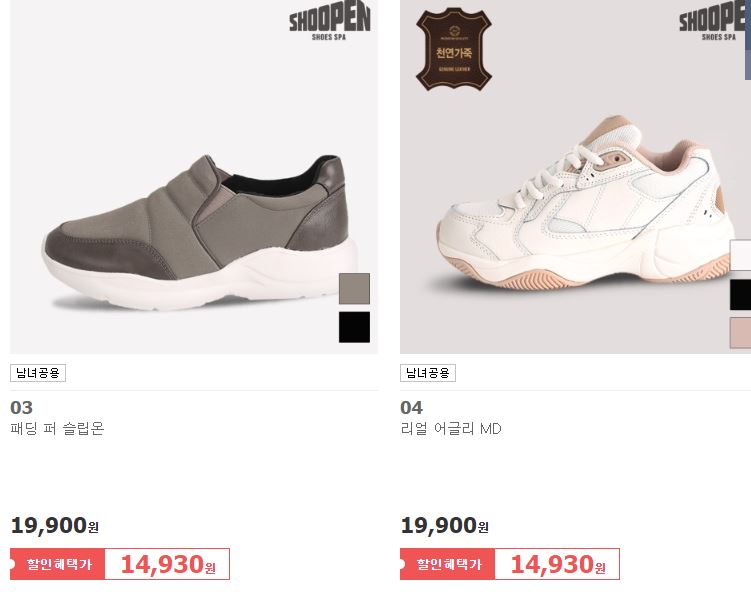Select the black color swatch on slip-on
751x594 pixels.
click(x=354, y=327)
